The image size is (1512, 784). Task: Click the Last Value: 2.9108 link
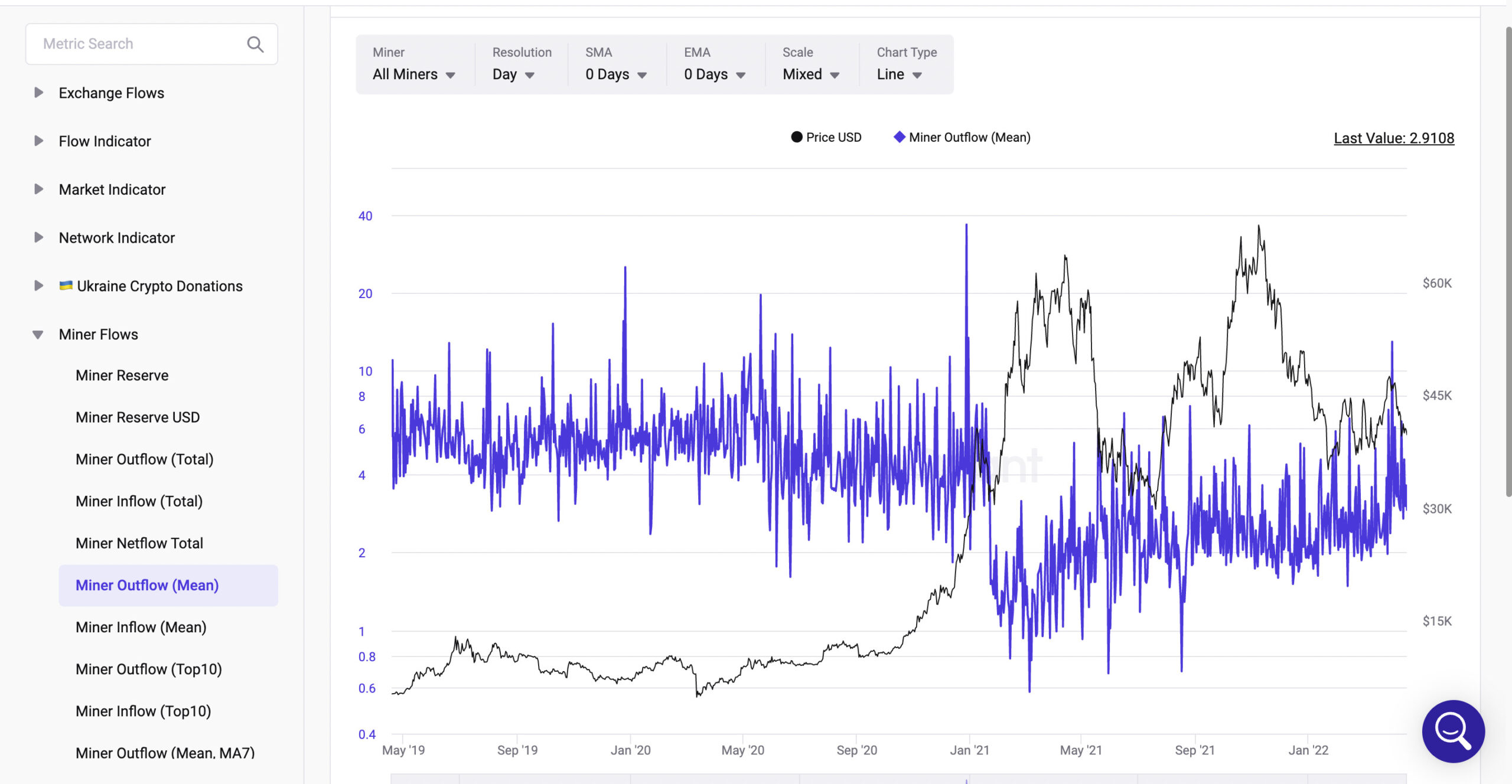pyautogui.click(x=1394, y=138)
